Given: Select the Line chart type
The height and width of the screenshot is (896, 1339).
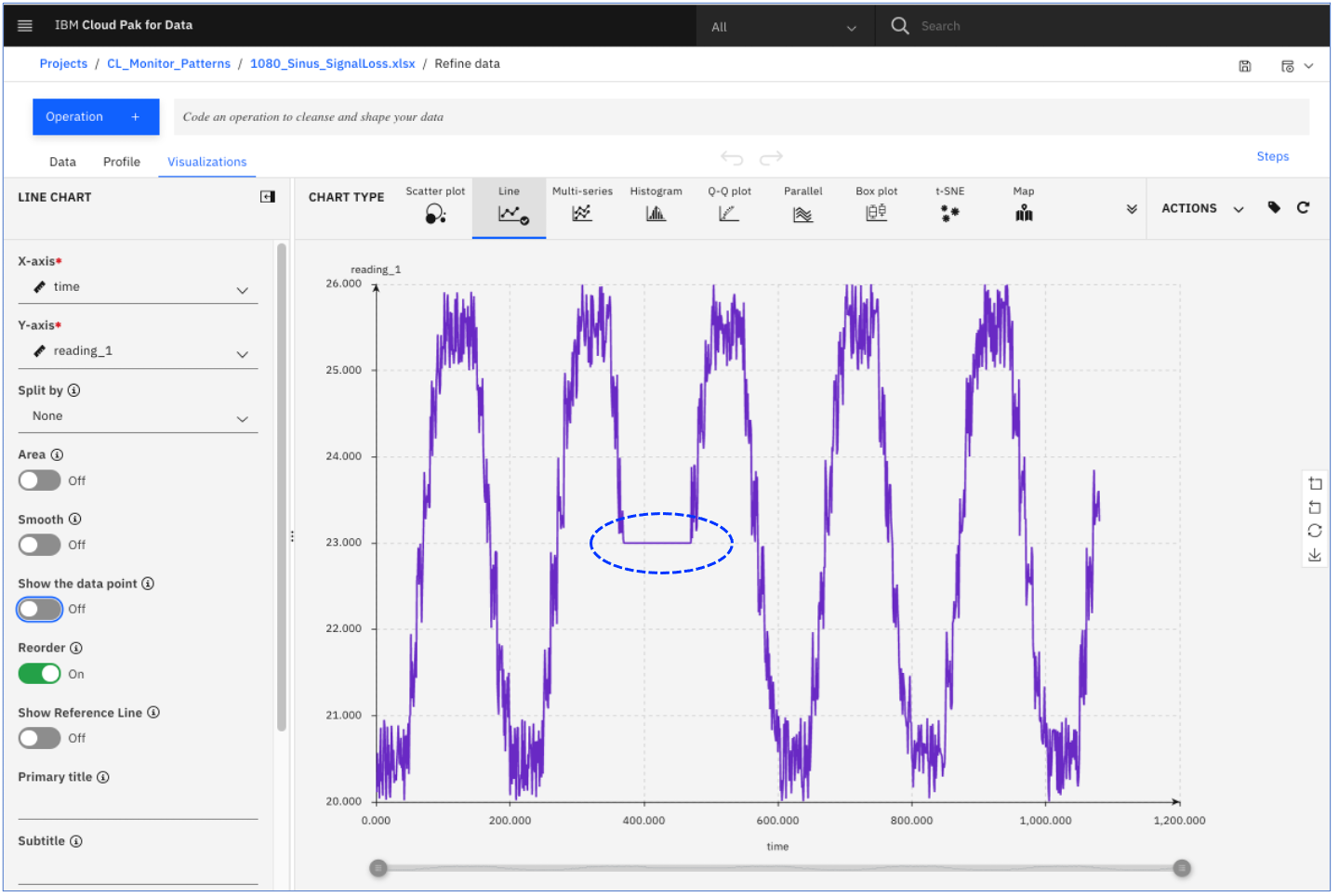Looking at the screenshot, I should point(509,206).
